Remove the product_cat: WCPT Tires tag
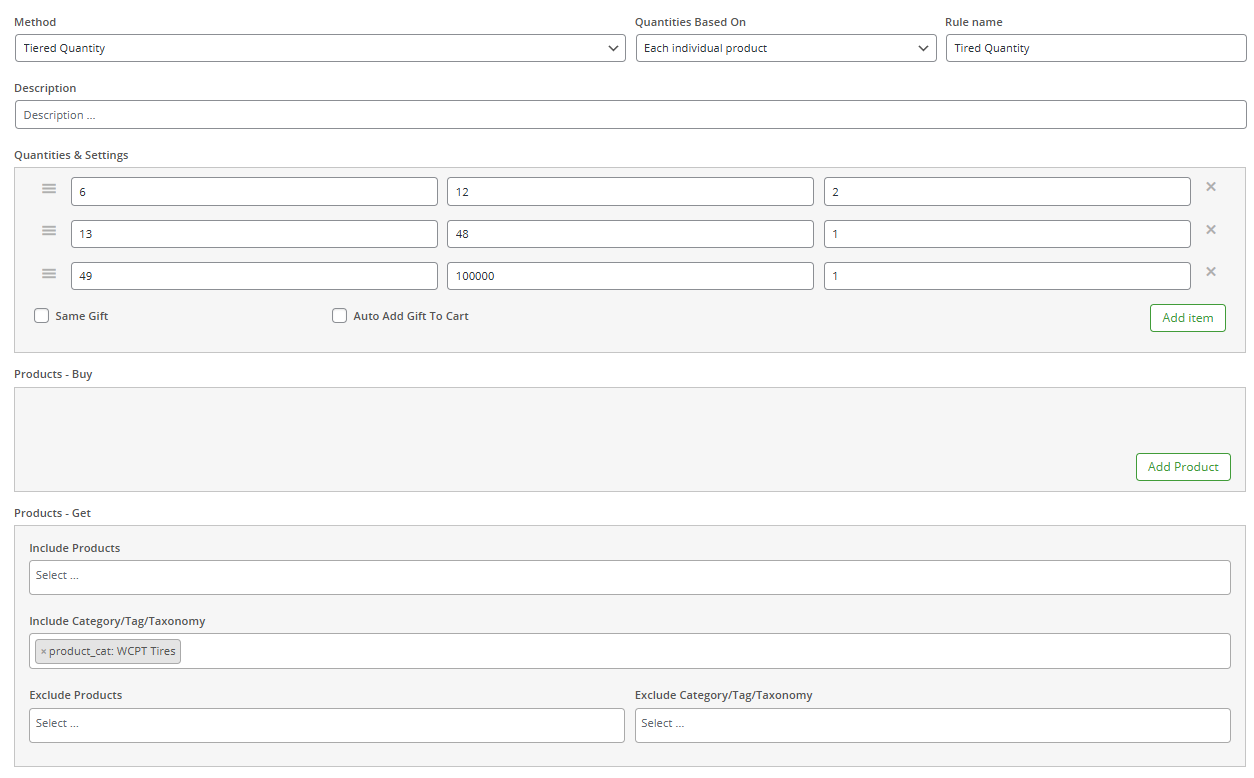This screenshot has height=778, width=1254. pyautogui.click(x=43, y=652)
